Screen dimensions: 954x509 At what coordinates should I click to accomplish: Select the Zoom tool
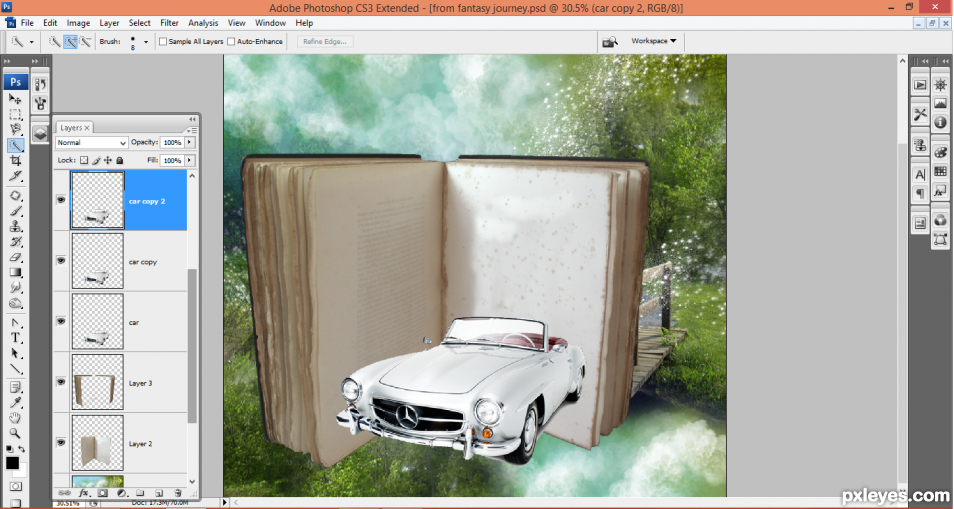point(15,433)
